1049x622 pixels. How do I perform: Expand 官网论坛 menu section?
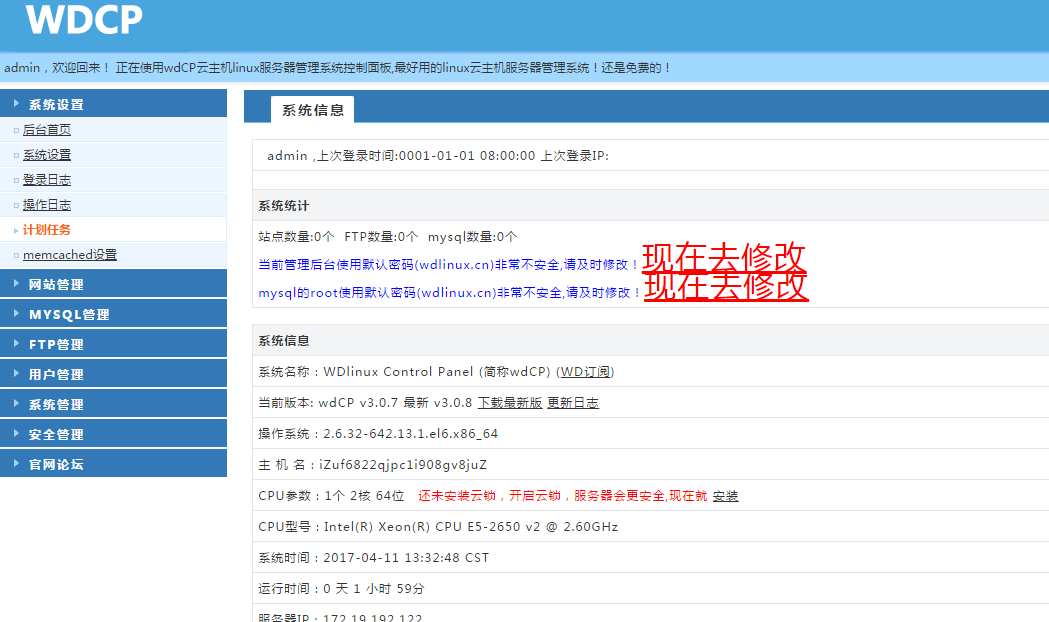tap(113, 463)
